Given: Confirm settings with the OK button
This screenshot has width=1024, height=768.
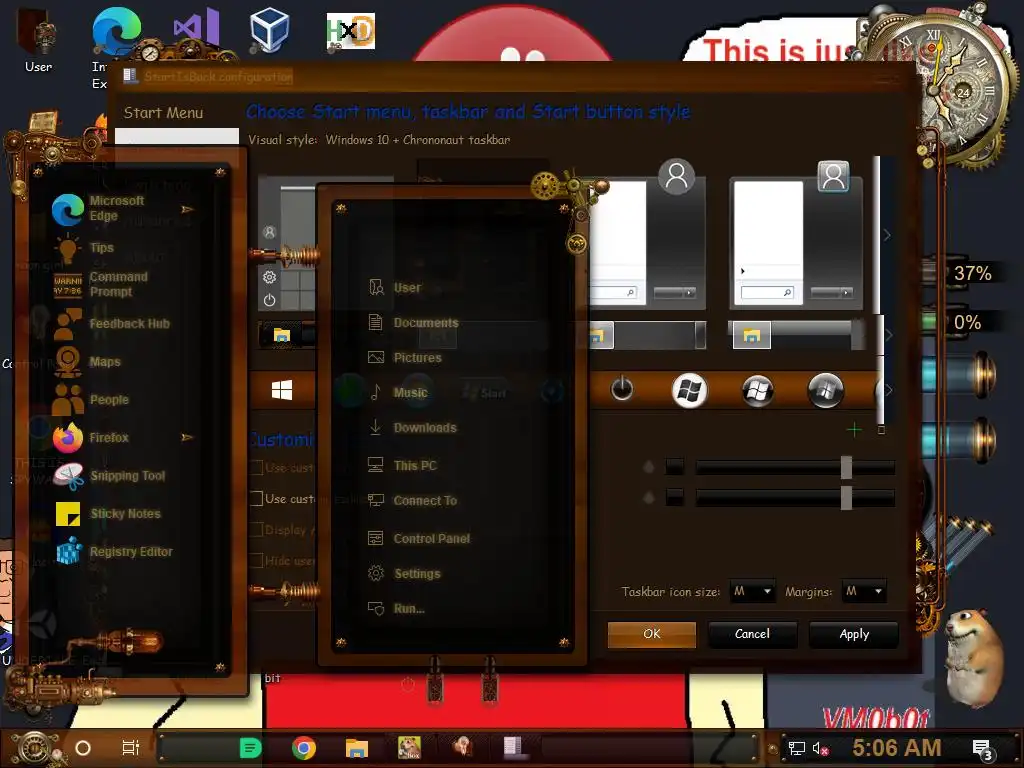Looking at the screenshot, I should (x=651, y=634).
